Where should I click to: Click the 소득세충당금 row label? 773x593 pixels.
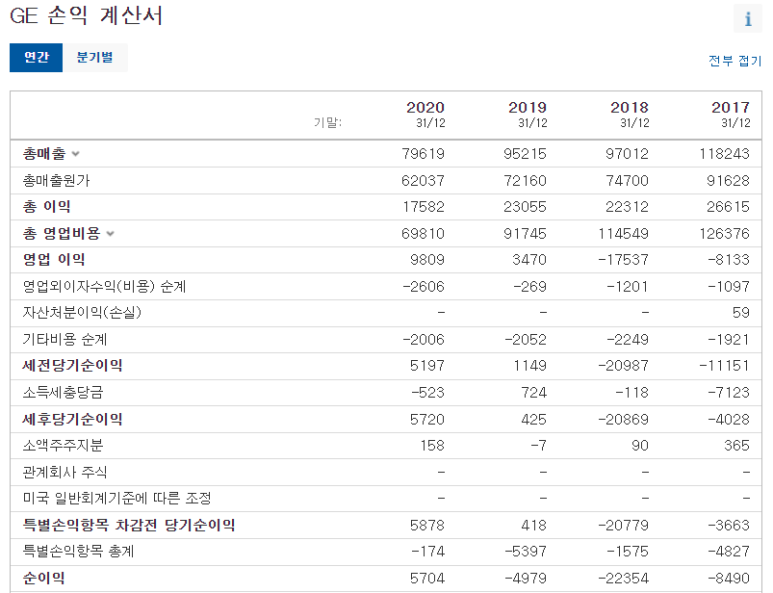click(x=63, y=392)
